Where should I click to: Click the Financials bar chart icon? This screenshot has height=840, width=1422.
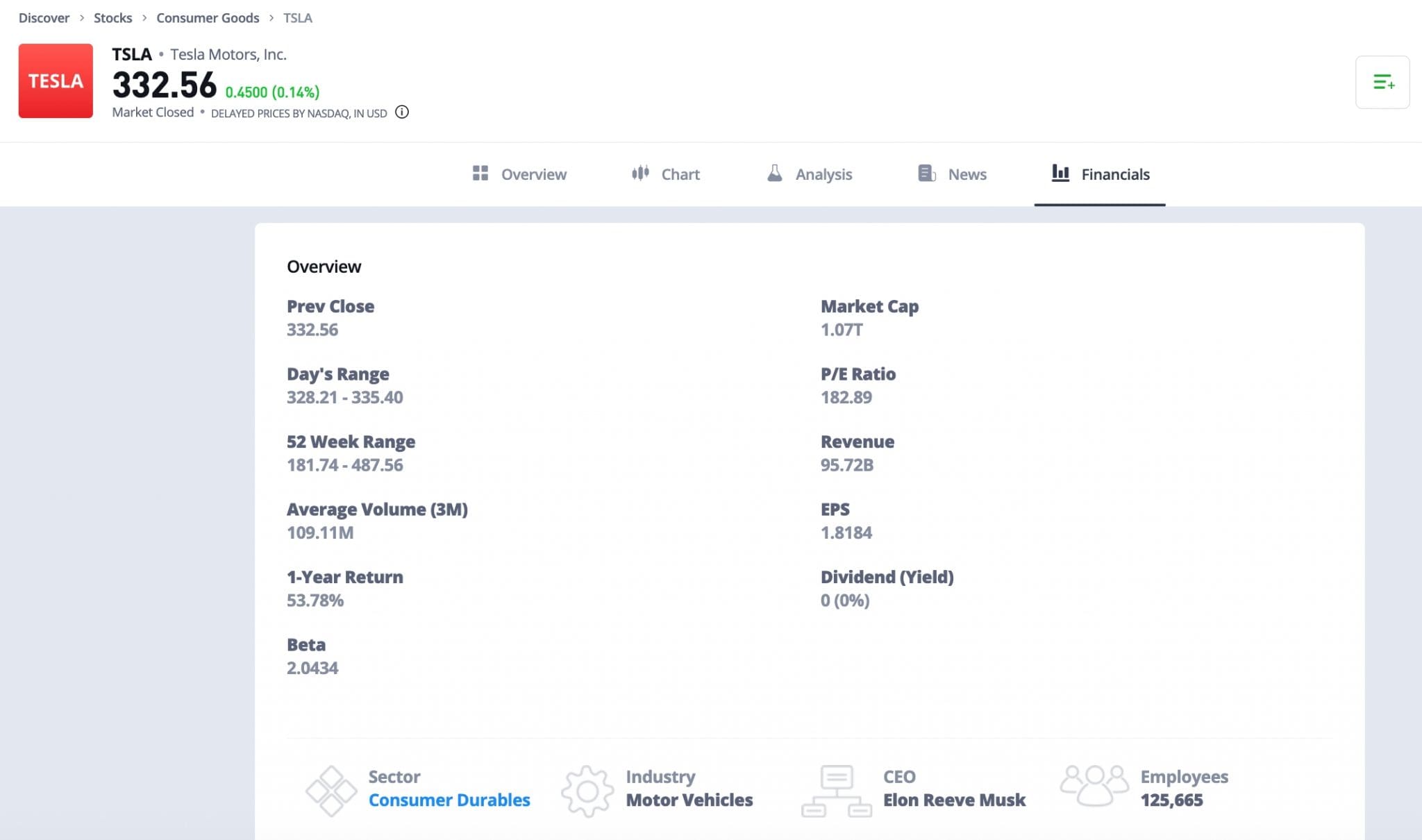(x=1060, y=173)
